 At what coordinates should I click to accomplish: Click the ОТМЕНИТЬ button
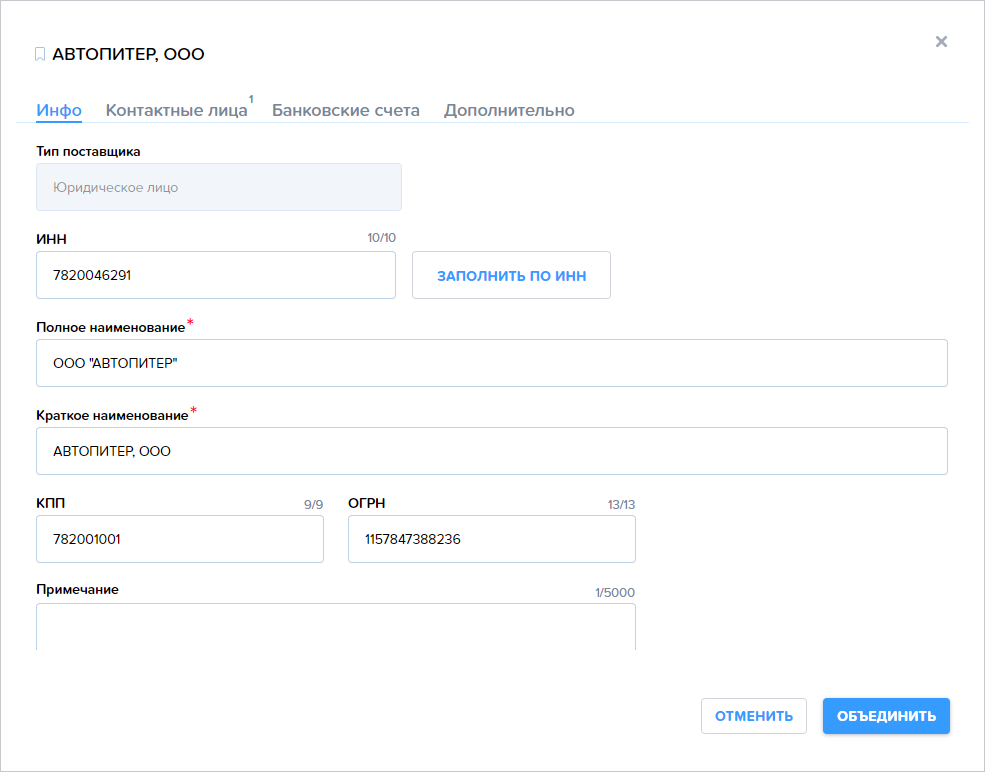(754, 716)
